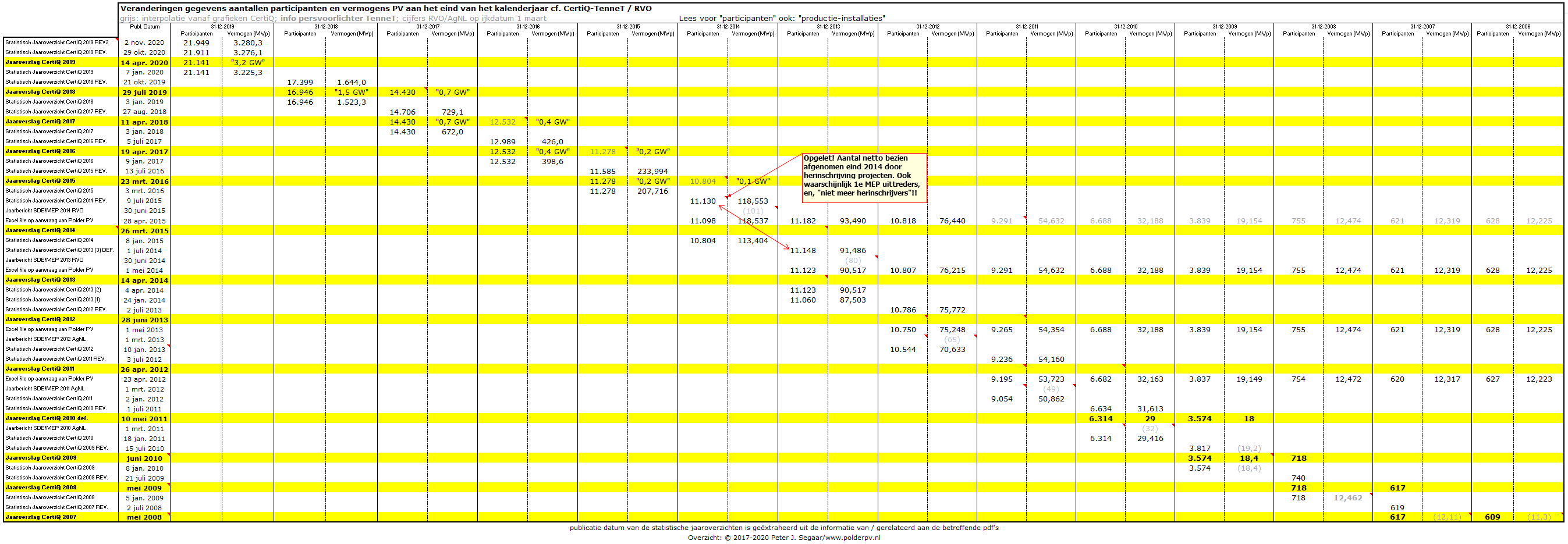Click the "Publ. Datum" column header
This screenshot has width=1568, height=544.
click(145, 27)
